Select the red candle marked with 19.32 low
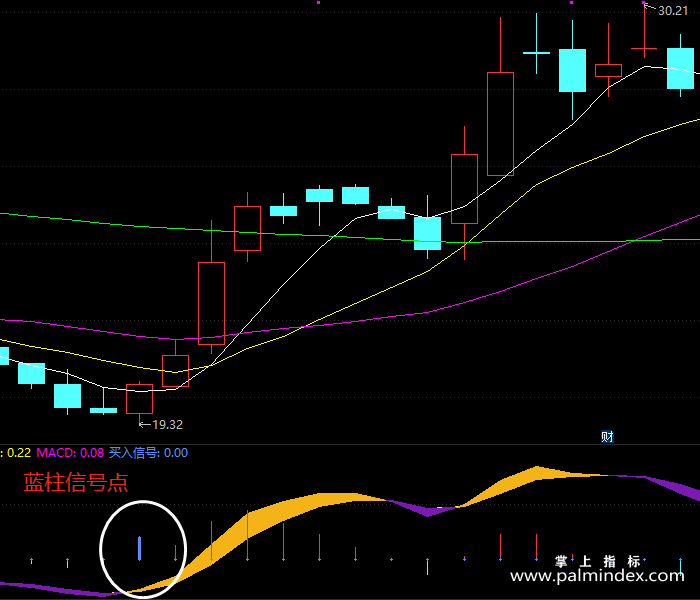 pos(140,399)
